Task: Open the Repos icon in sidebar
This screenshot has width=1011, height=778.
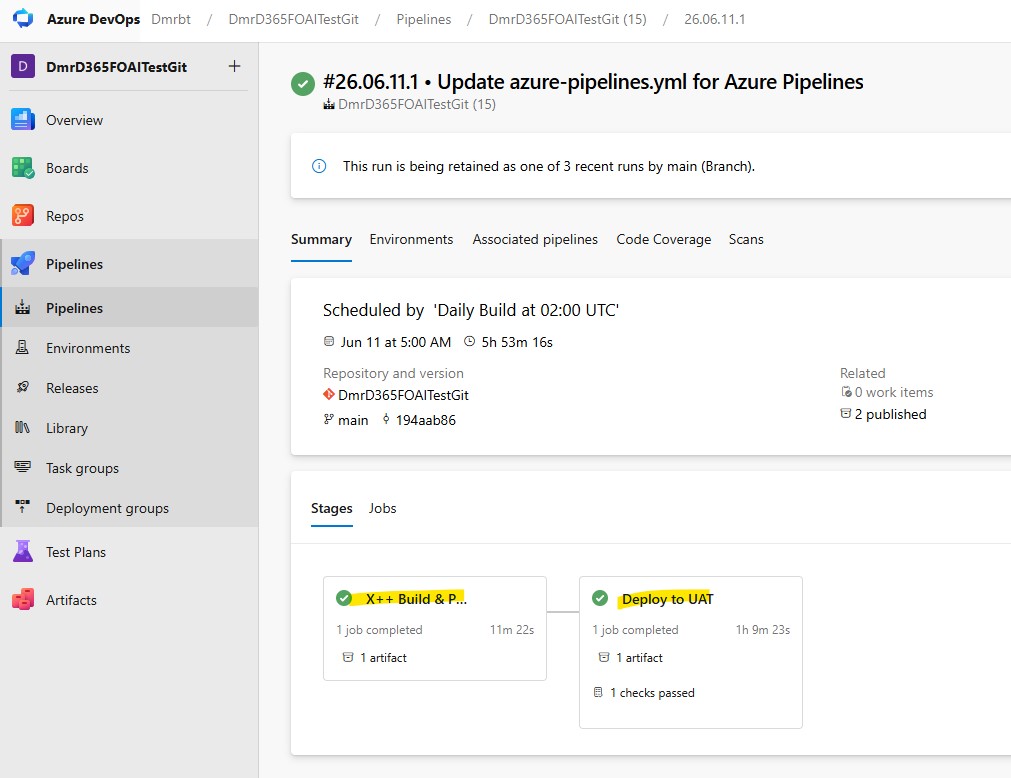Action: (23, 216)
